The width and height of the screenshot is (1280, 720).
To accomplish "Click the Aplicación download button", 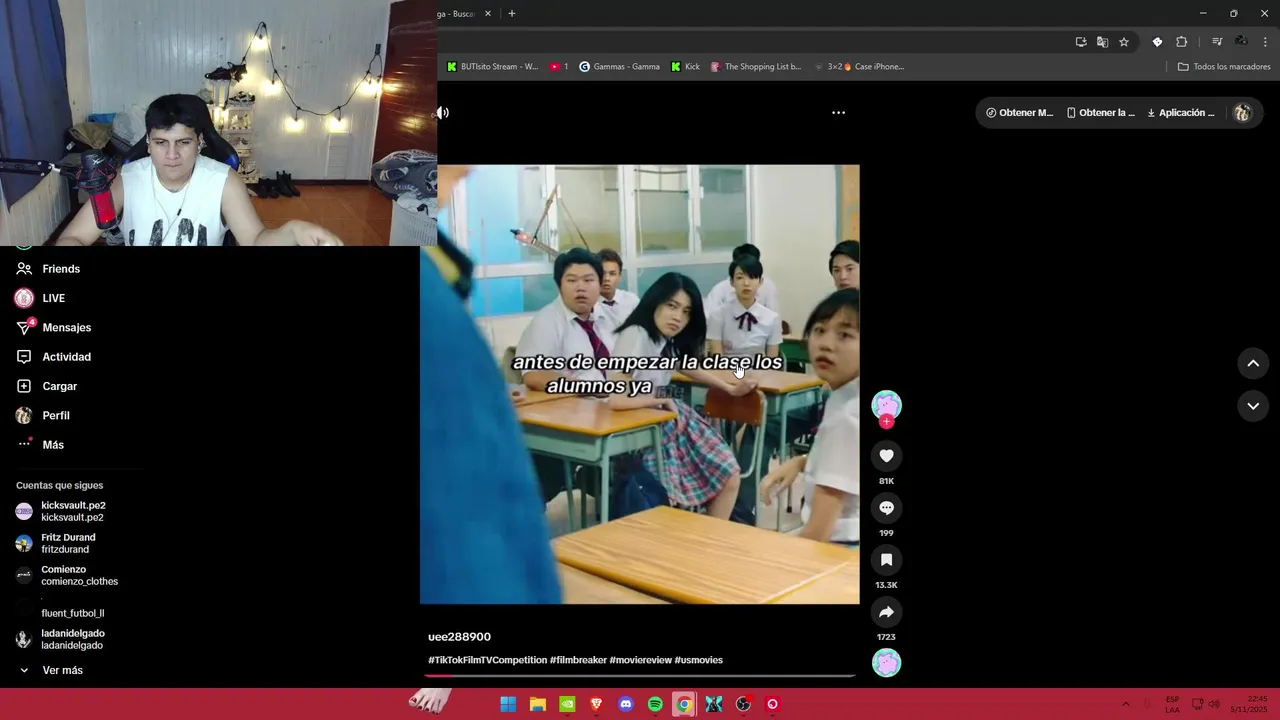I will pyautogui.click(x=1181, y=113).
